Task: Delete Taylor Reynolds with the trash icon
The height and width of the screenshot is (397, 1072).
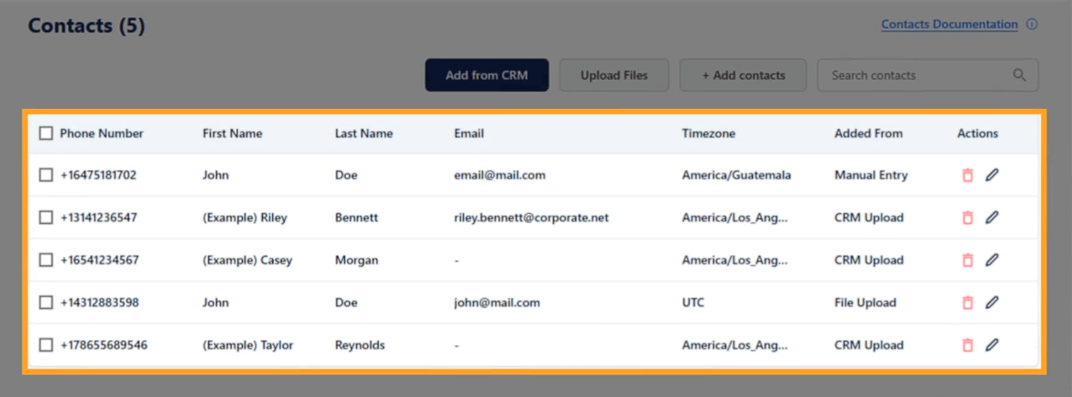Action: [967, 345]
